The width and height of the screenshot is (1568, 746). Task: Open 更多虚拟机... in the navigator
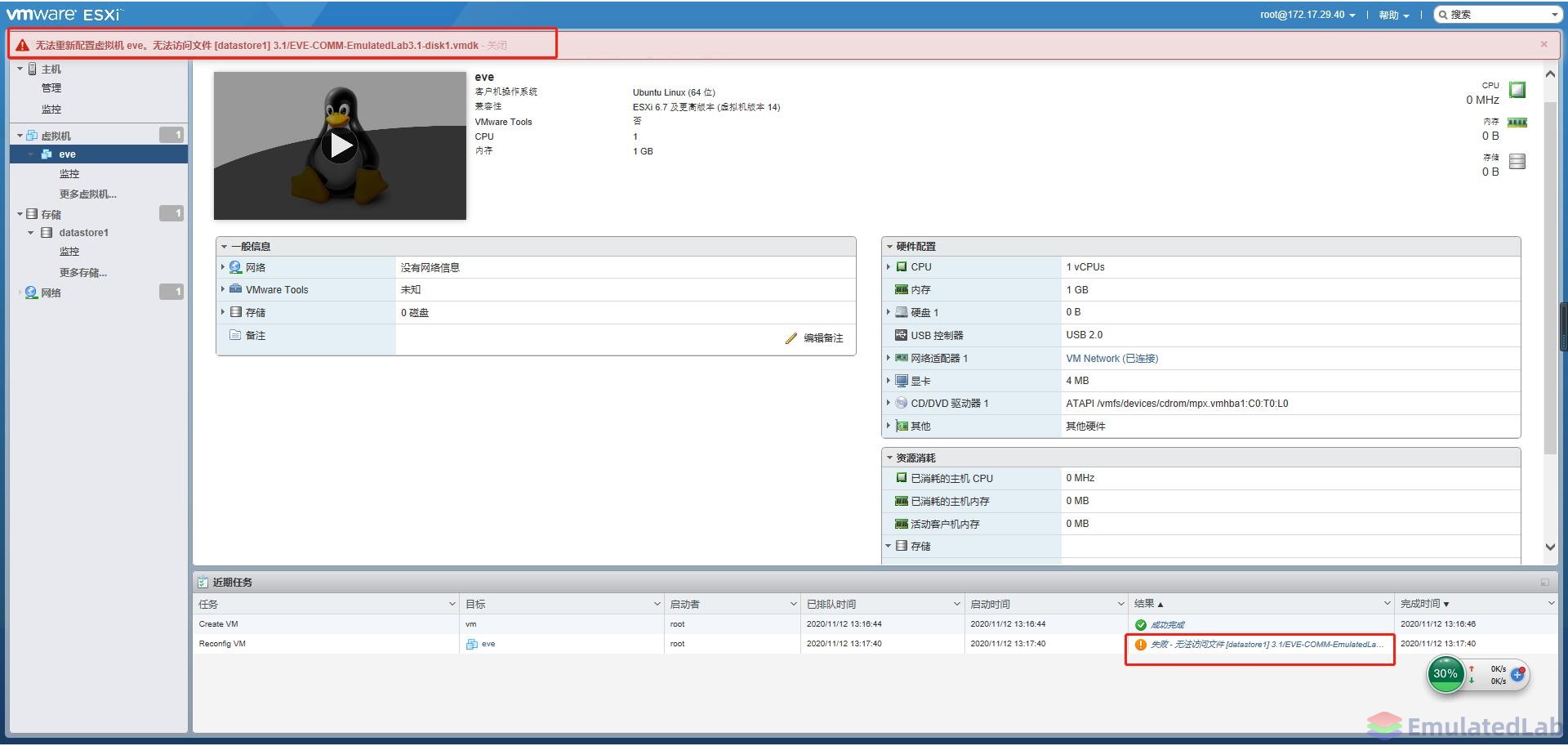(x=88, y=194)
